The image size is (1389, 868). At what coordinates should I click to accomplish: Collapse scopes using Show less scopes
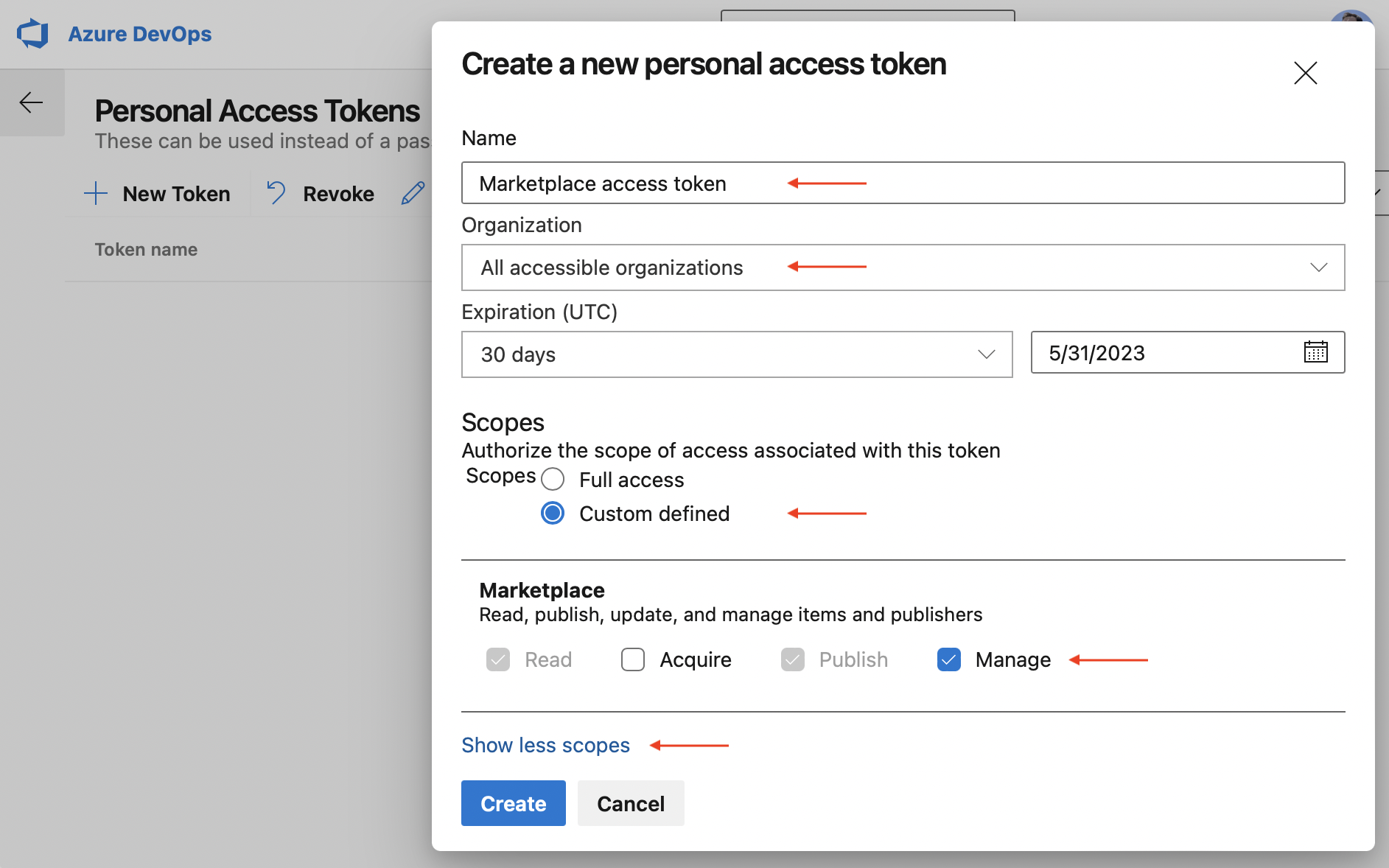(x=545, y=745)
